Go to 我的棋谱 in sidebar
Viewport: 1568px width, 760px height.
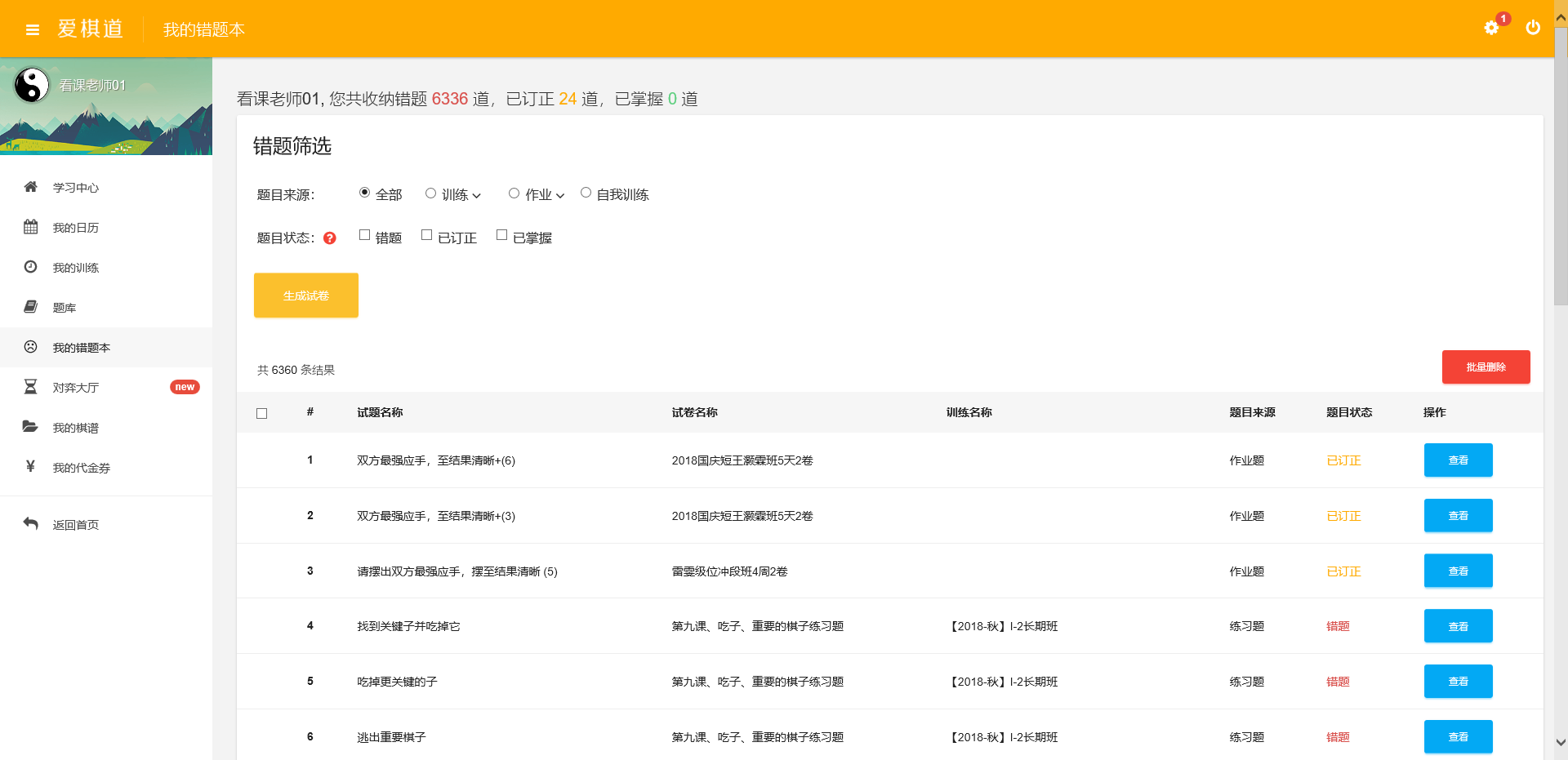[x=75, y=428]
